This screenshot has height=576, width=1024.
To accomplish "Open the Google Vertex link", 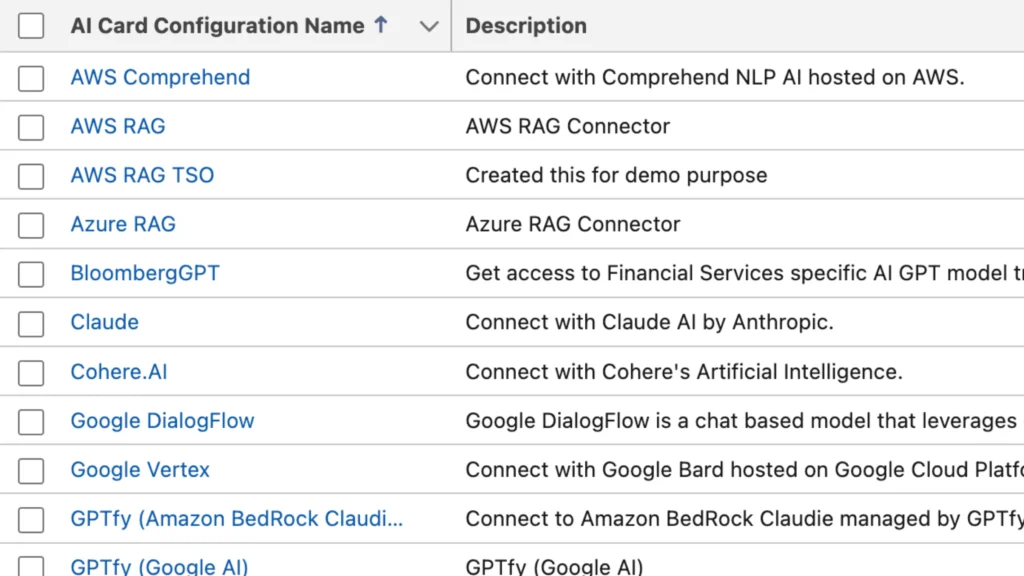I will click(x=140, y=470).
